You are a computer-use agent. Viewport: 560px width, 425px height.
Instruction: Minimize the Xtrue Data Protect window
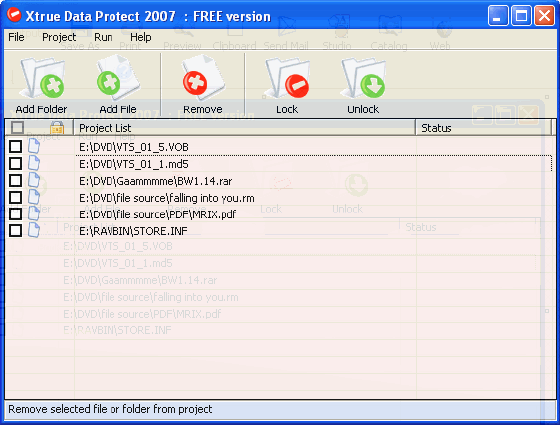coord(498,16)
